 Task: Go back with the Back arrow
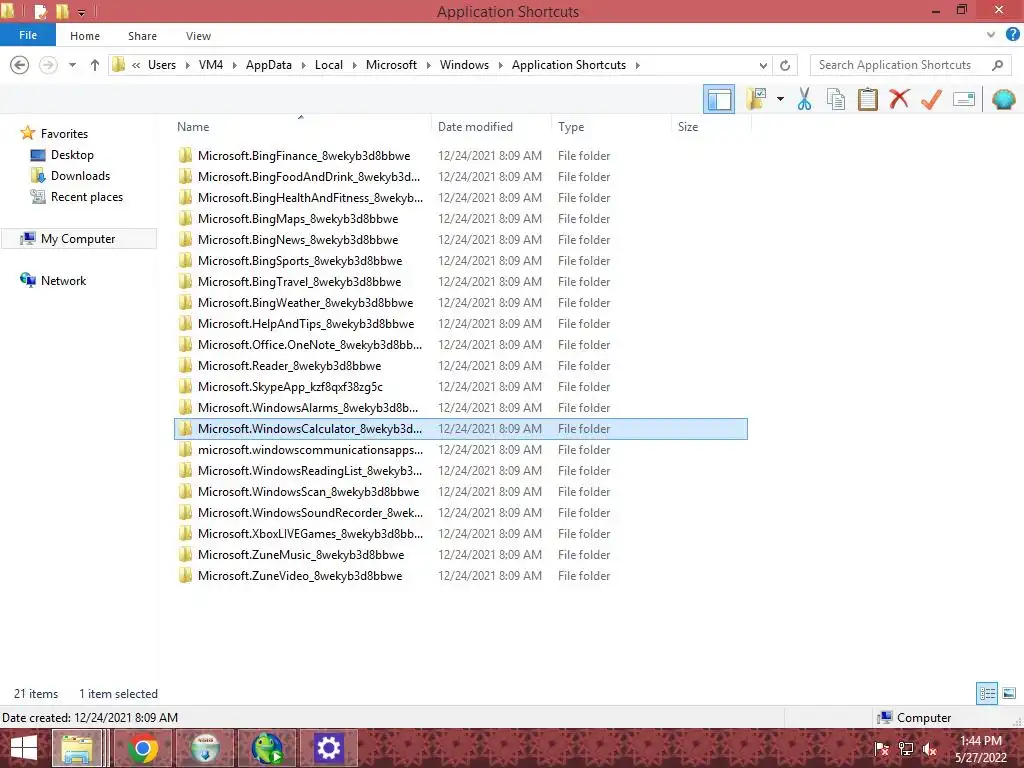20,65
